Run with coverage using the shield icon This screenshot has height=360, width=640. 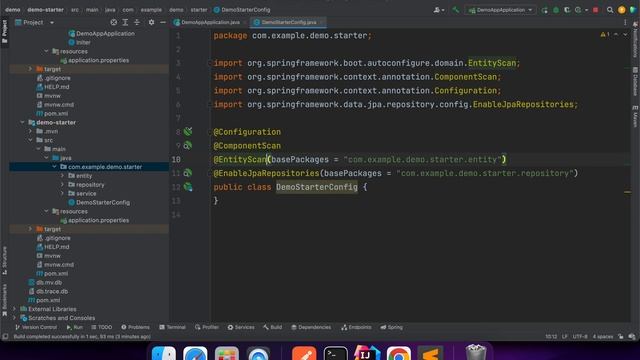pos(567,10)
